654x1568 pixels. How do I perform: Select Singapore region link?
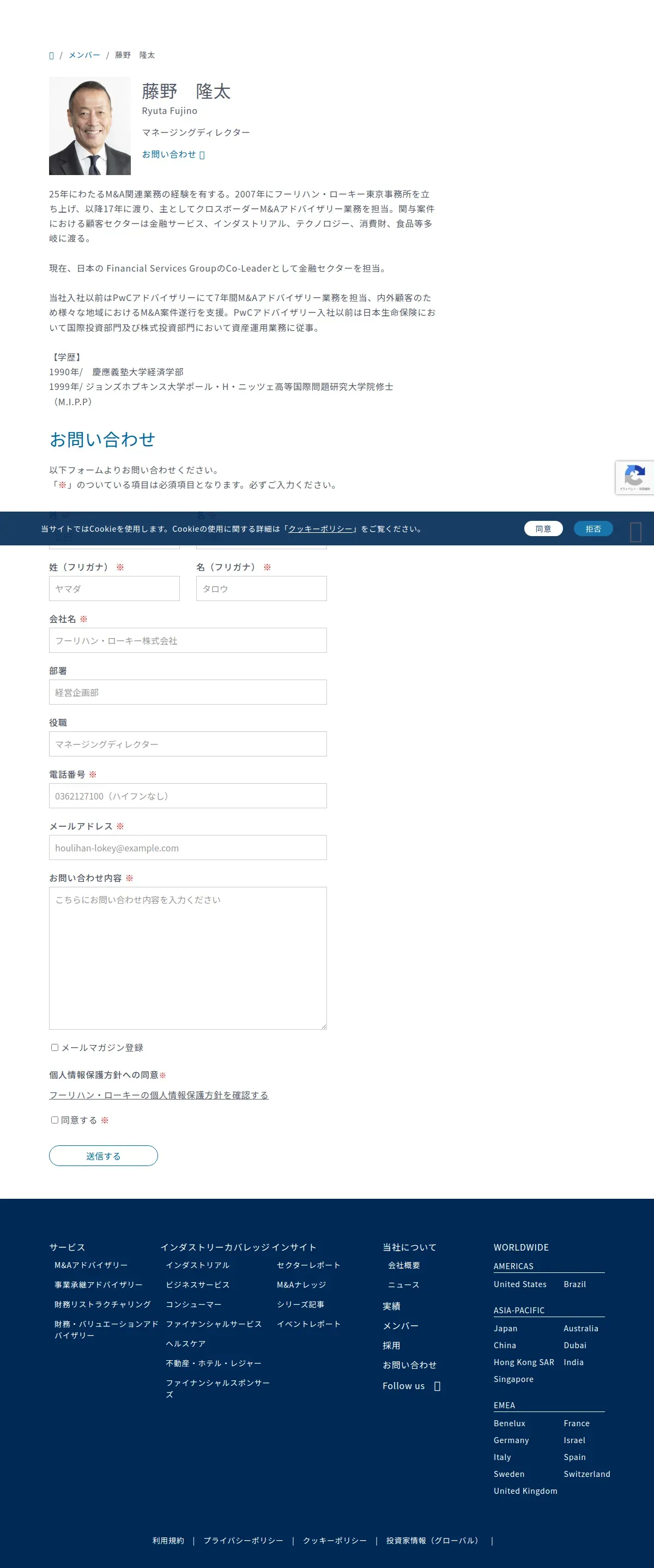[513, 1379]
